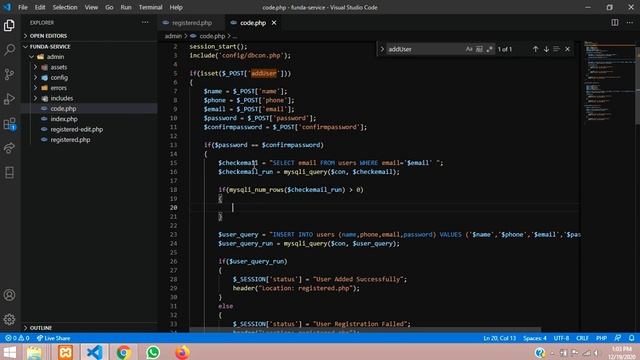Viewport: 640px width, 360px height.
Task: Open the Accounts icon in activity bar
Action: [x=9, y=295]
